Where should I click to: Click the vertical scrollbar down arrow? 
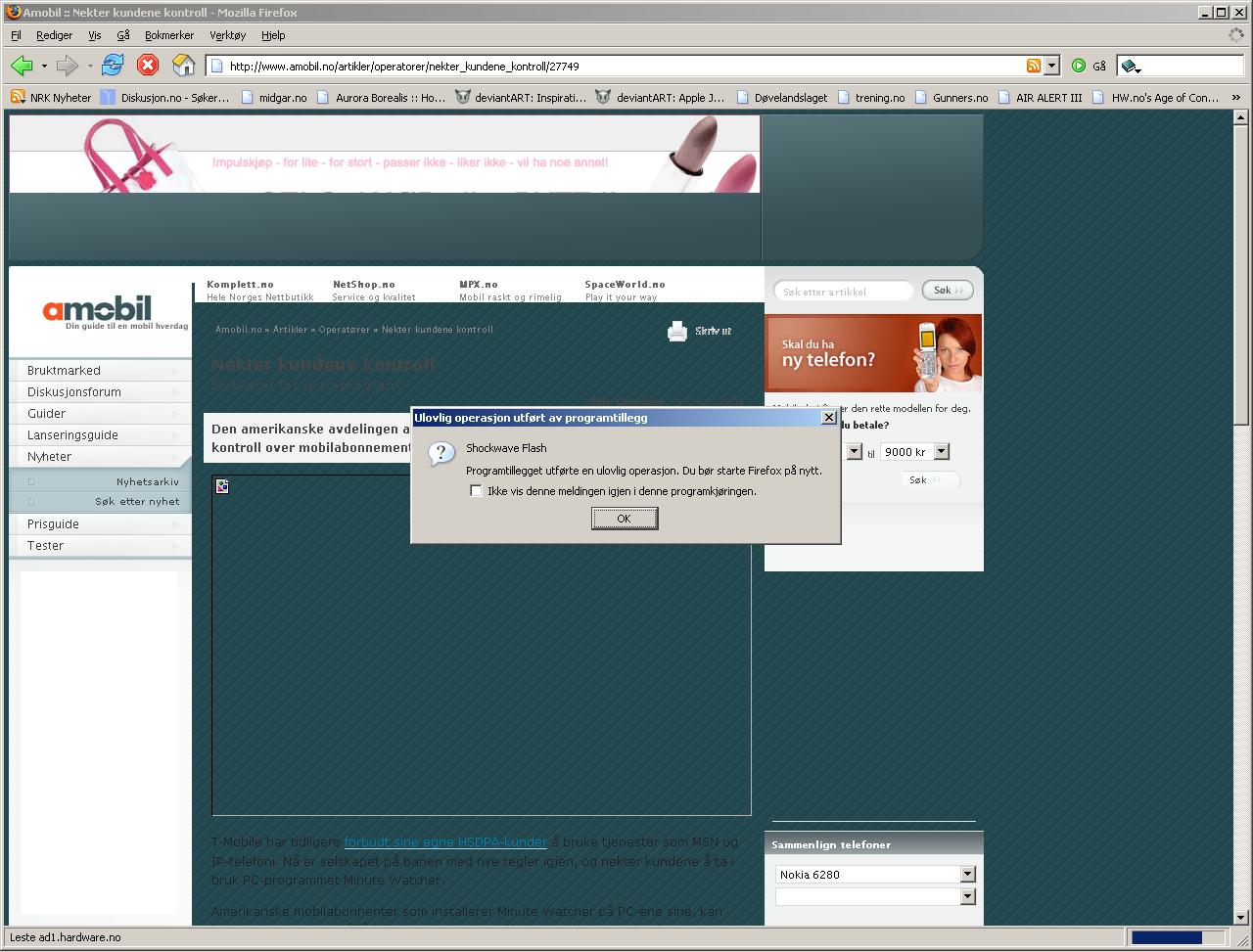point(1240,918)
